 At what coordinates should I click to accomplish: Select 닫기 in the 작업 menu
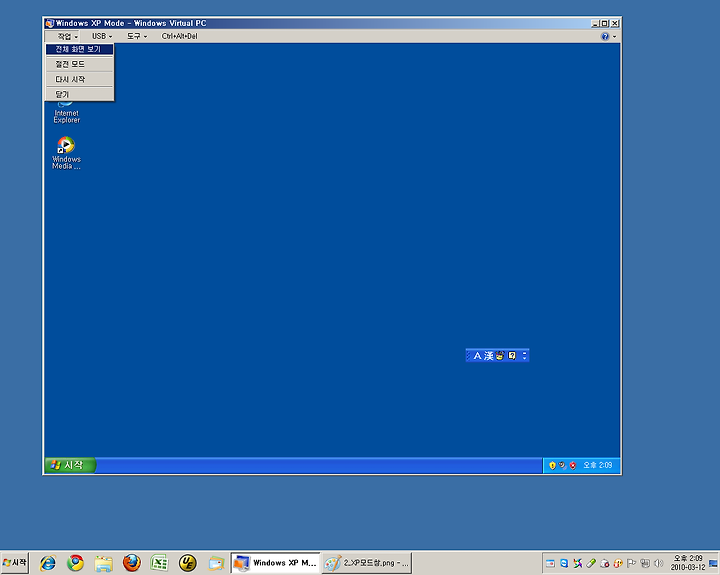click(79, 94)
